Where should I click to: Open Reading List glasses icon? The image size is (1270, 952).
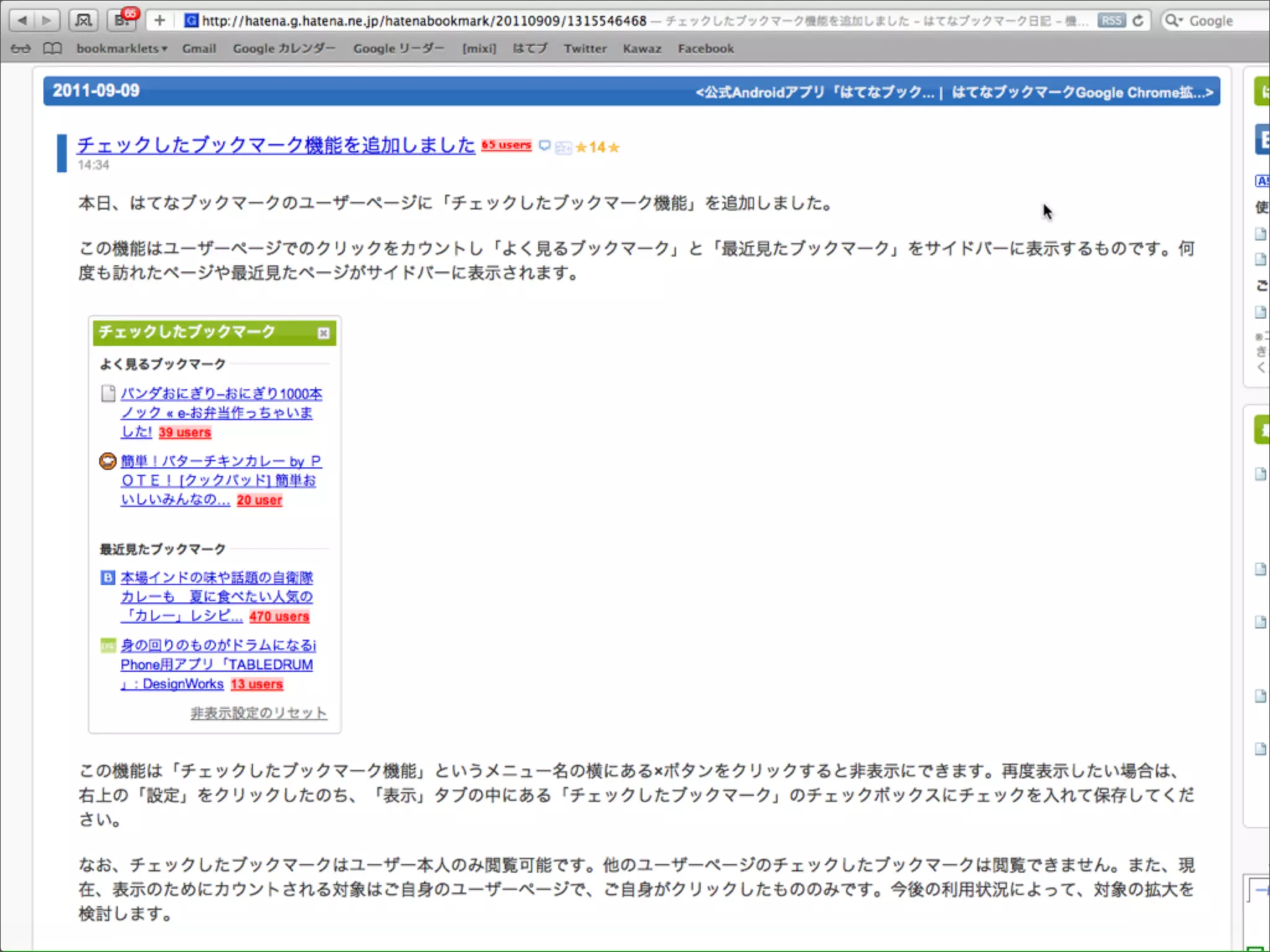coord(20,48)
